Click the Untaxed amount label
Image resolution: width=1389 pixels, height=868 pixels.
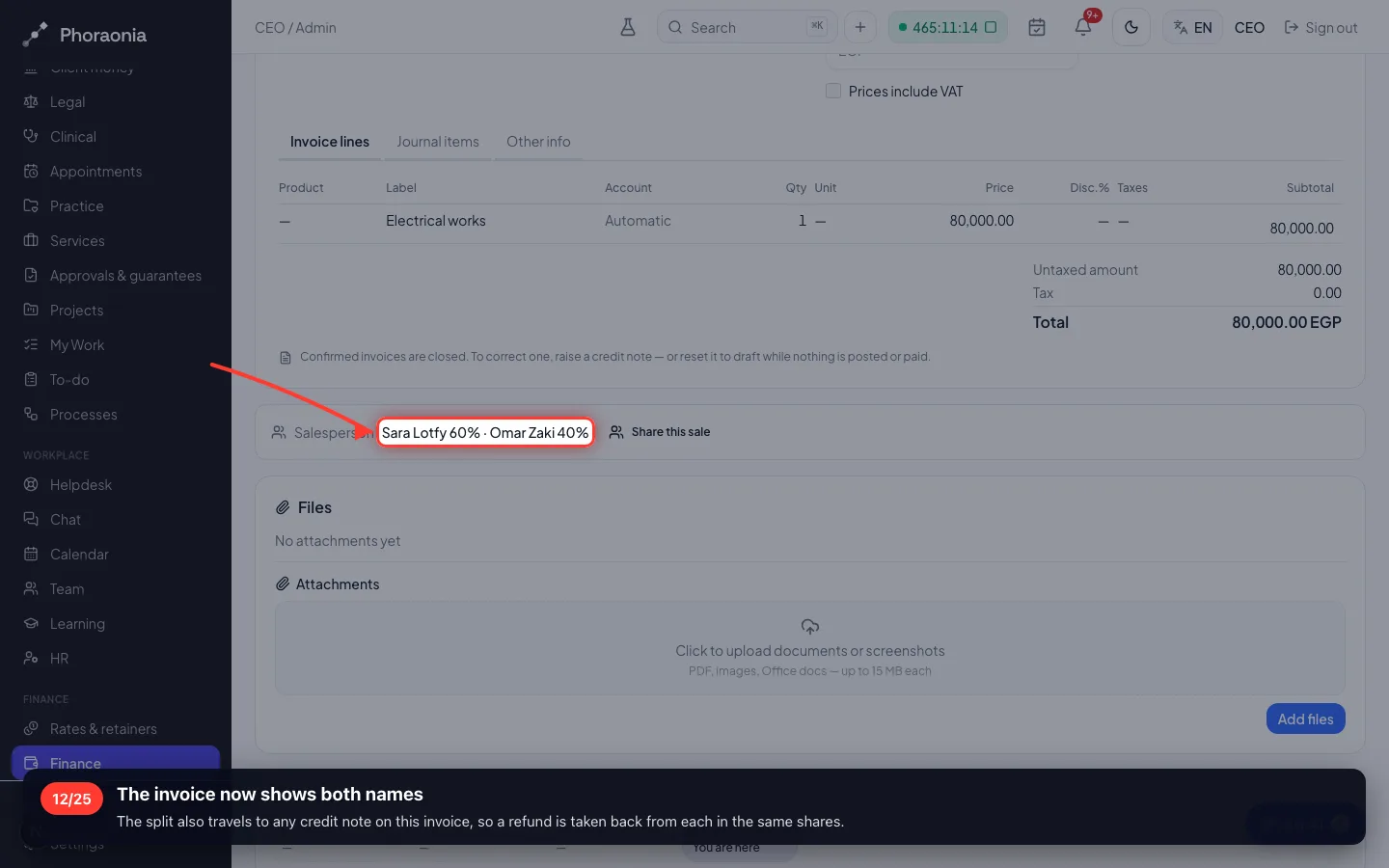coord(1085,270)
